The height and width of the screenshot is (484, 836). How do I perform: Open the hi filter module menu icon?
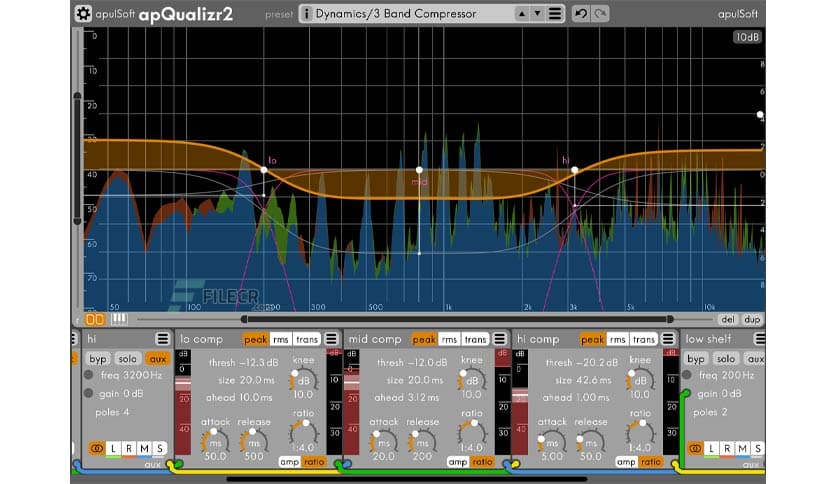tap(162, 339)
